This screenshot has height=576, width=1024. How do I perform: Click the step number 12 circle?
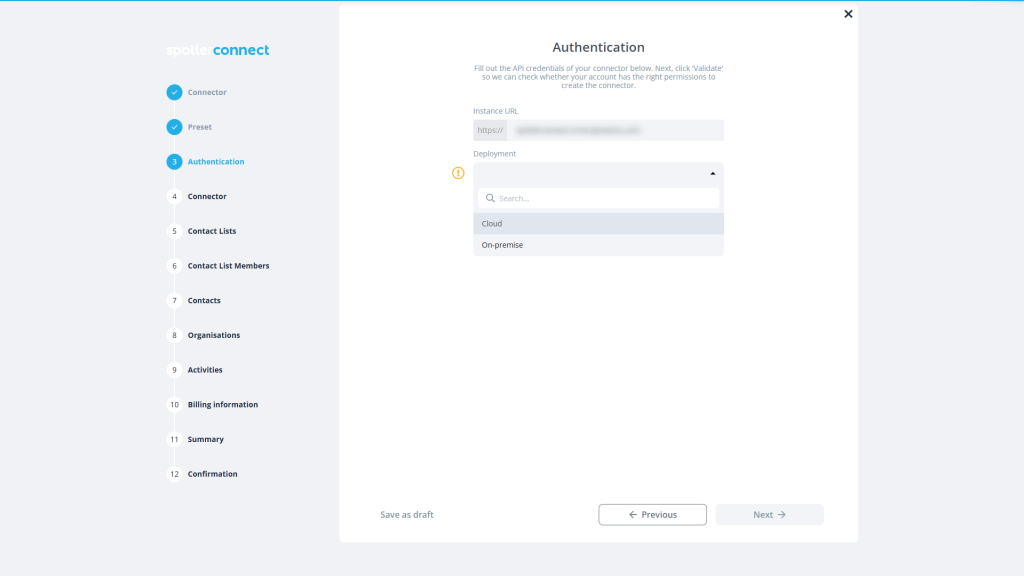174,473
